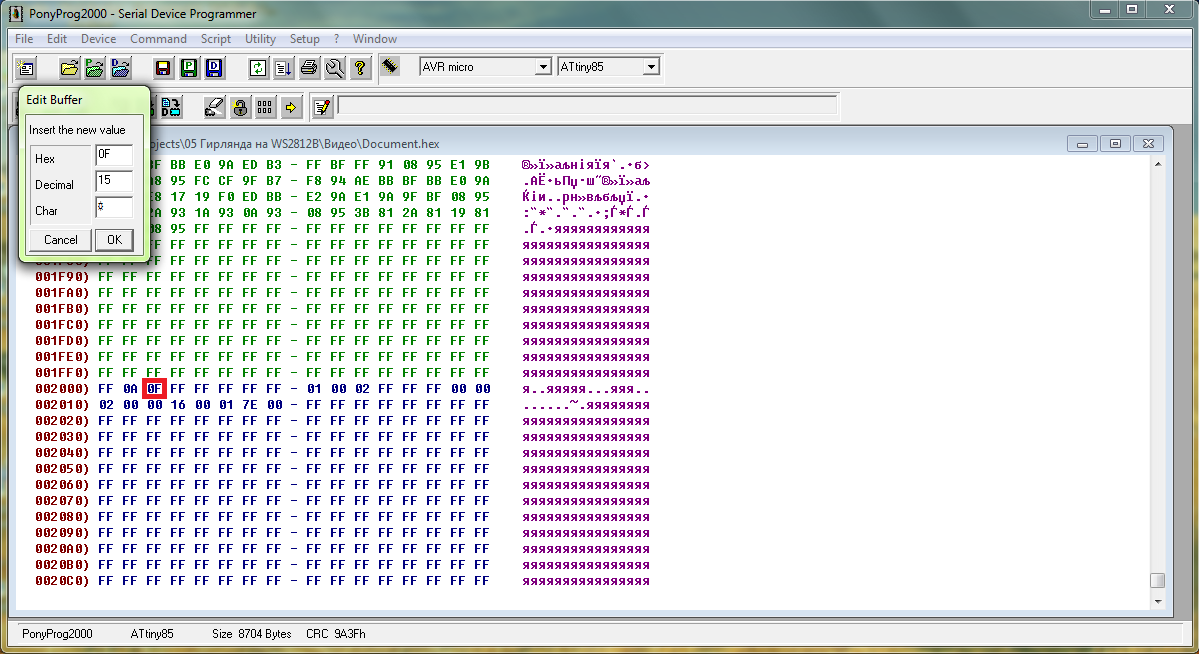Click the Edit Note notepad icon
The image size is (1199, 654).
[323, 108]
